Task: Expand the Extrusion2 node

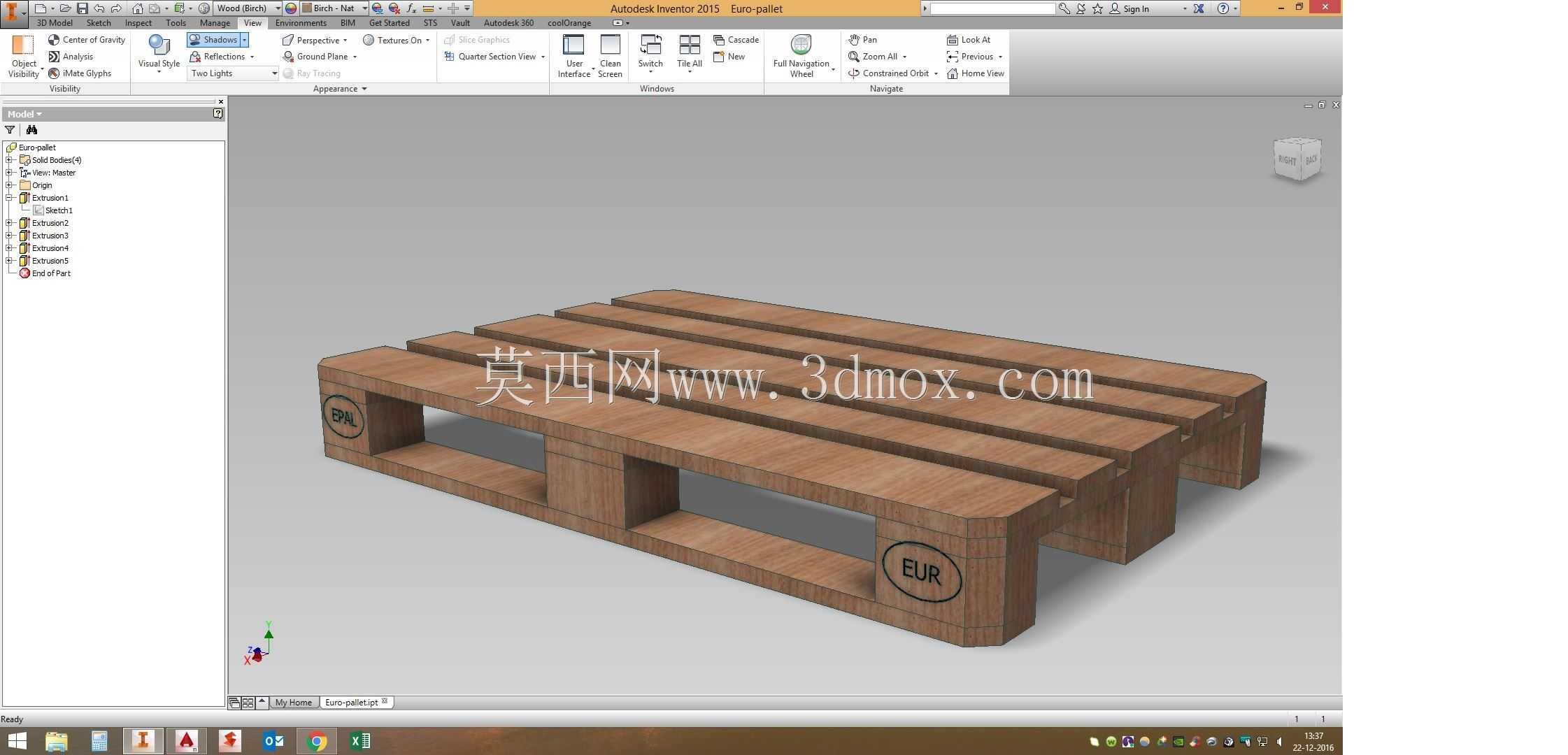Action: (x=10, y=223)
